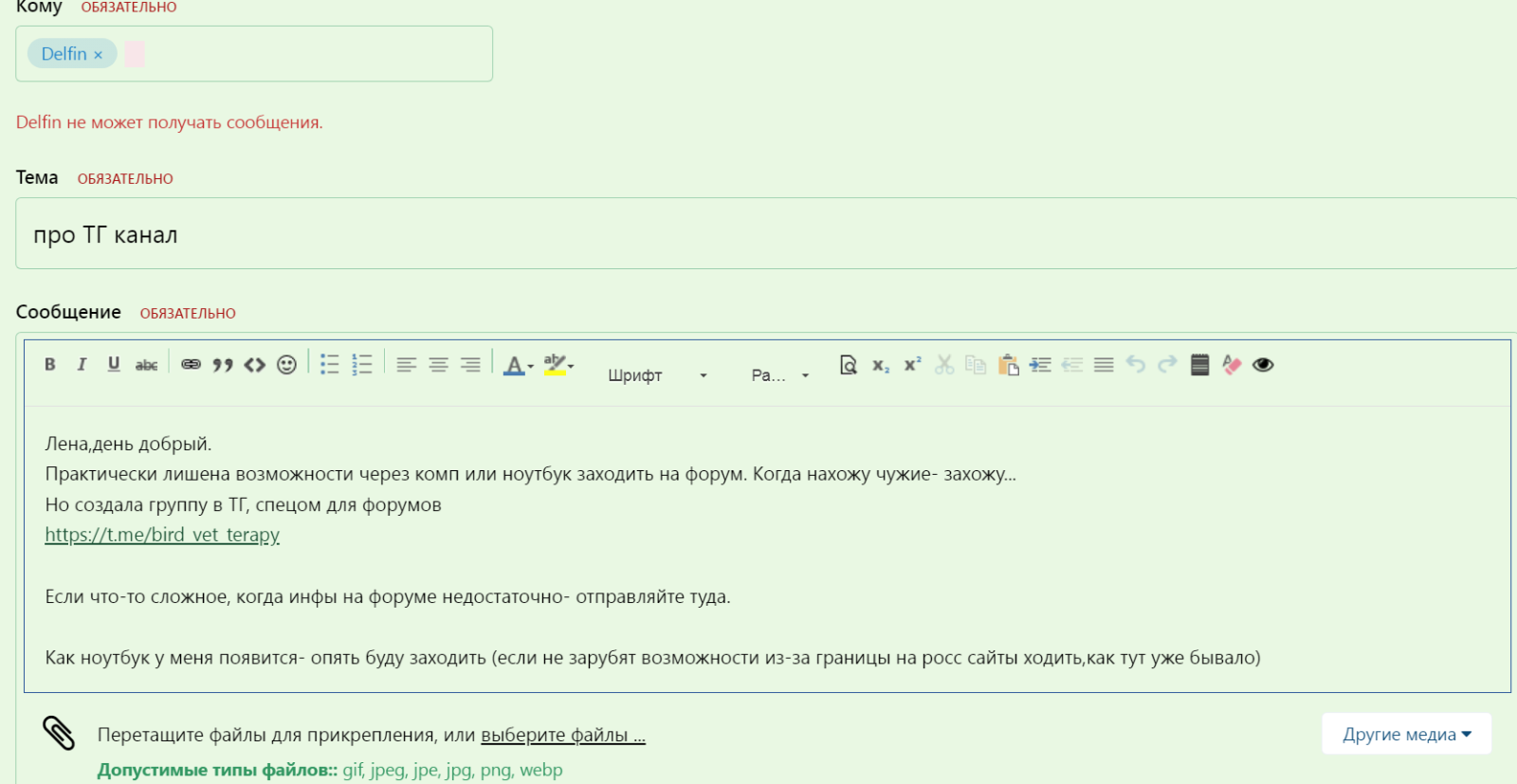Paste from clipboard icon
The height and width of the screenshot is (784, 1517).
[x=1008, y=364]
